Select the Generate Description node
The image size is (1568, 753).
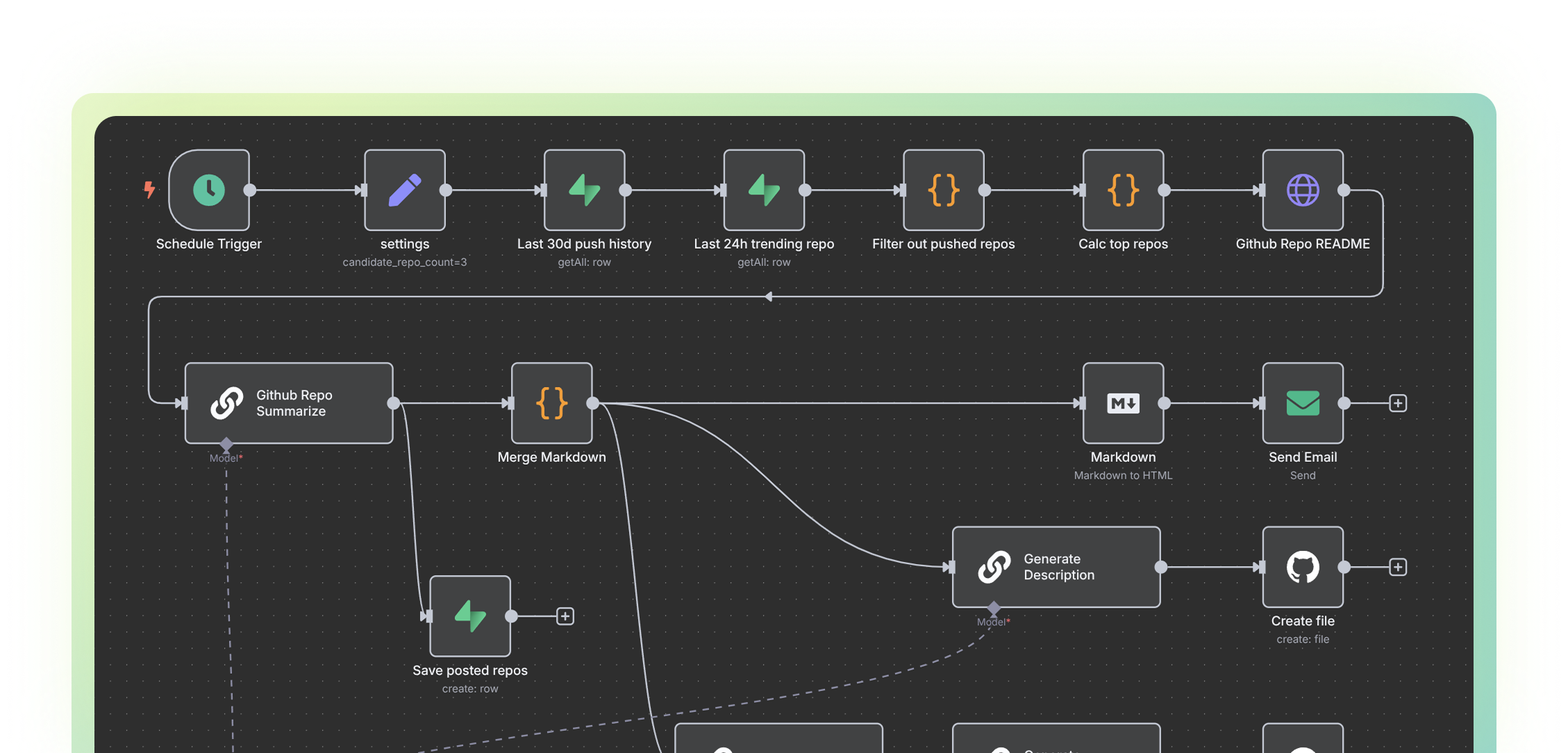(x=1056, y=567)
